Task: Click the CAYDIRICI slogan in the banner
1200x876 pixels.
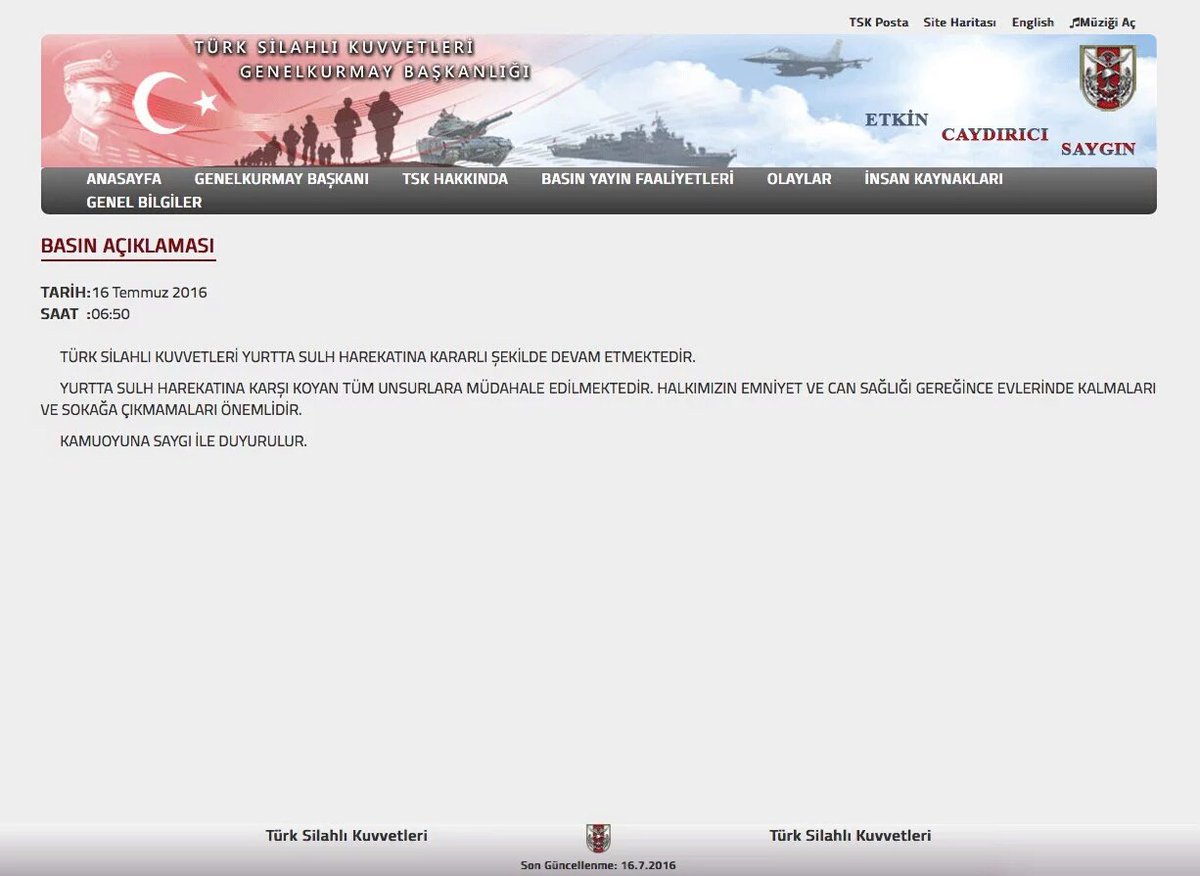Action: pos(994,134)
